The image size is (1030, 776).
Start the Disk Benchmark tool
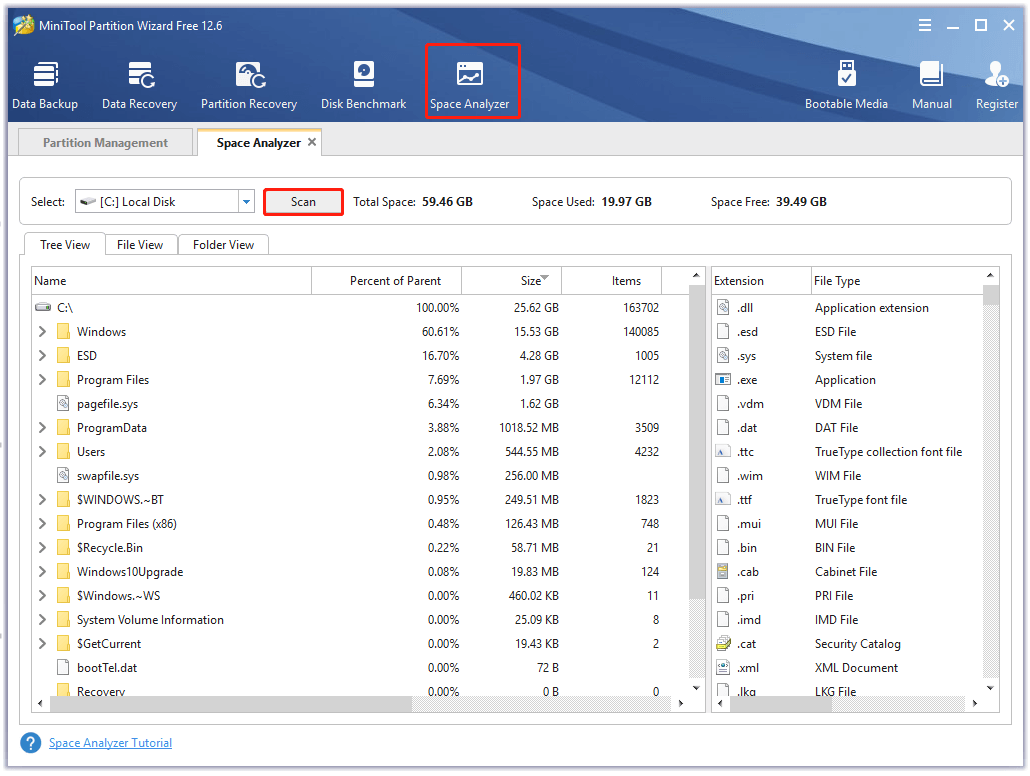[x=363, y=85]
